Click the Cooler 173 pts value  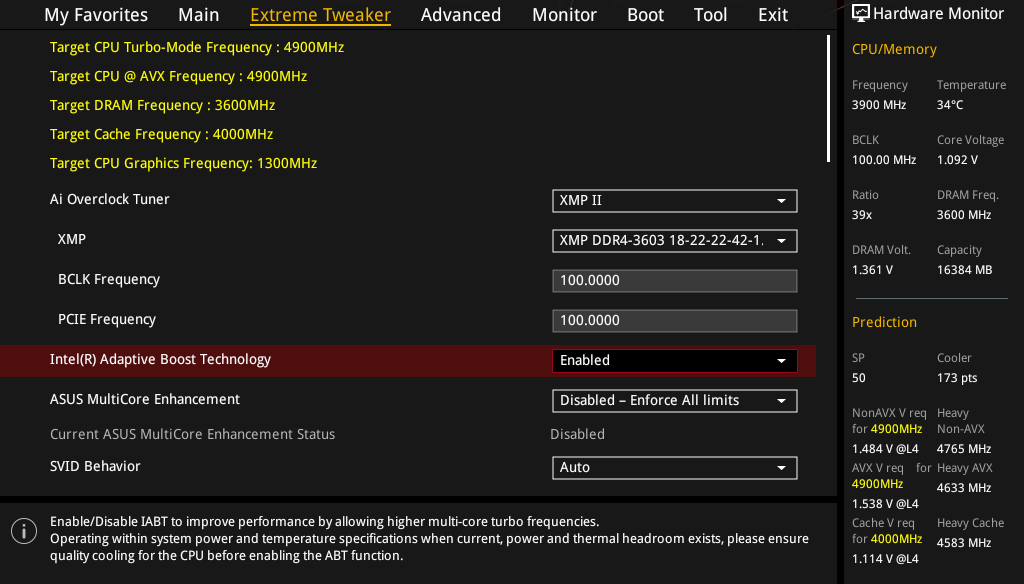pos(957,378)
